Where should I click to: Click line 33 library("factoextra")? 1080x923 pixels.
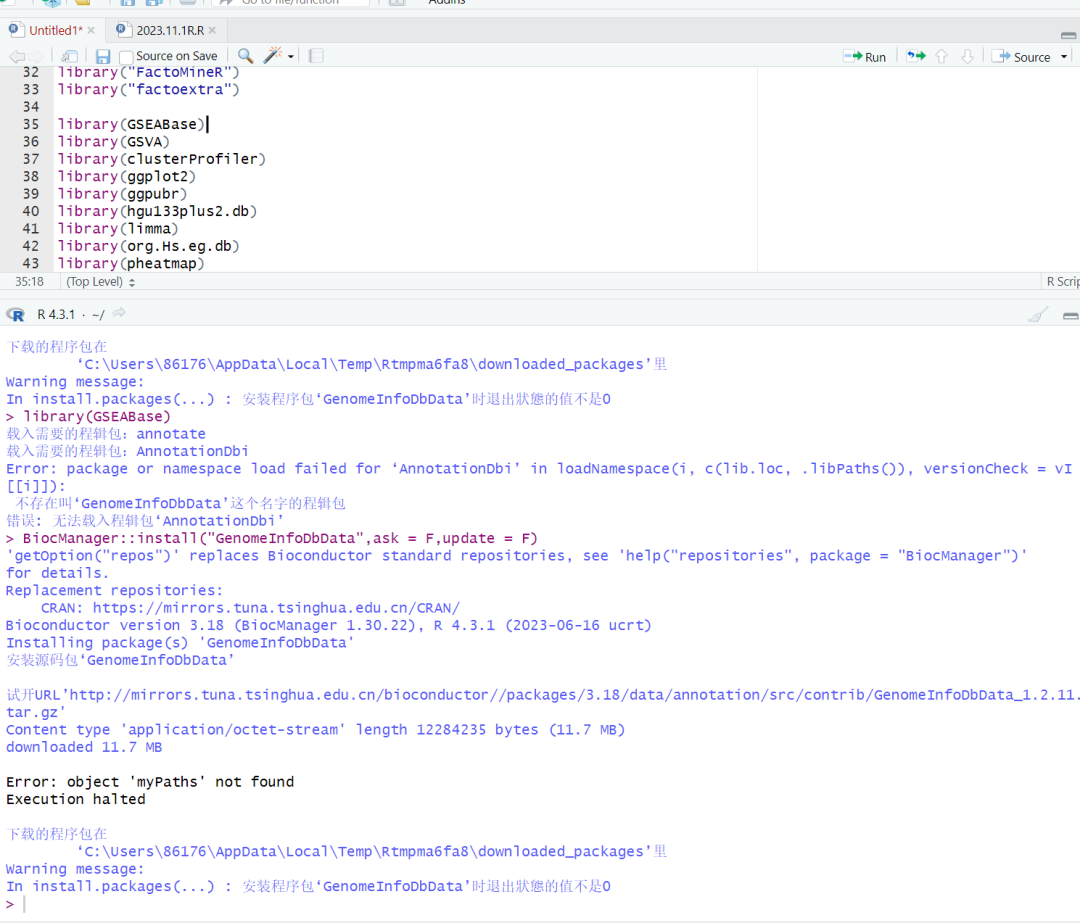[x=149, y=90]
